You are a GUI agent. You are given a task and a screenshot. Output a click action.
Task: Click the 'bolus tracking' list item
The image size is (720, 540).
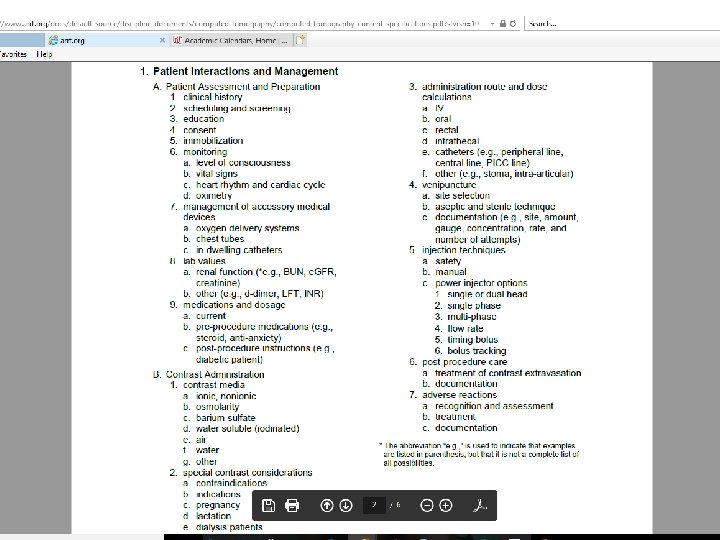coord(477,351)
